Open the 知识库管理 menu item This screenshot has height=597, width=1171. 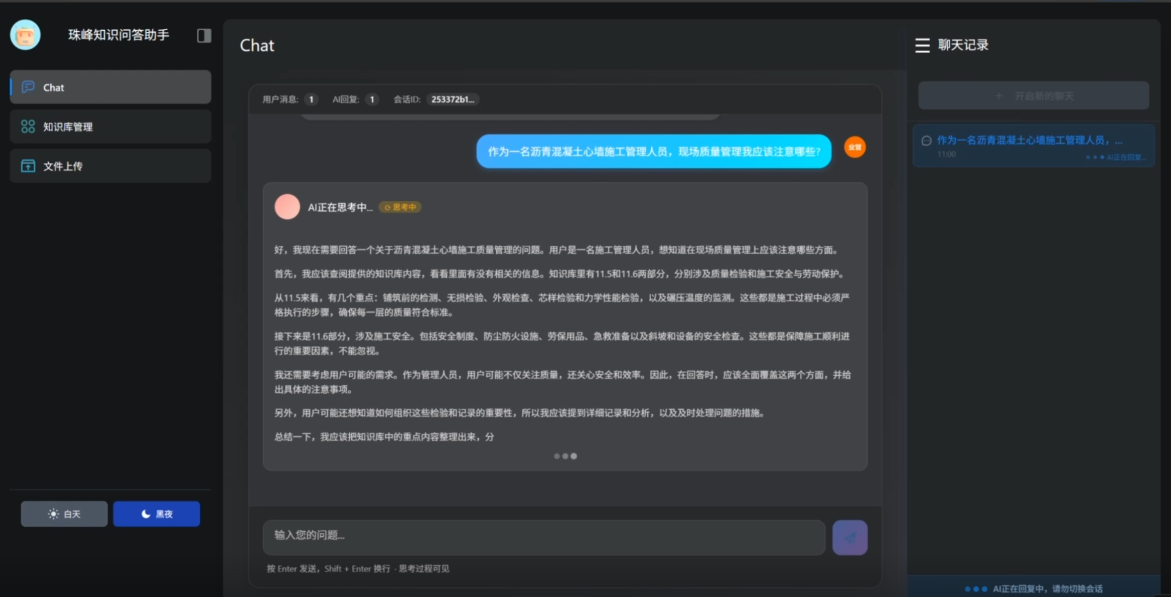click(x=110, y=127)
